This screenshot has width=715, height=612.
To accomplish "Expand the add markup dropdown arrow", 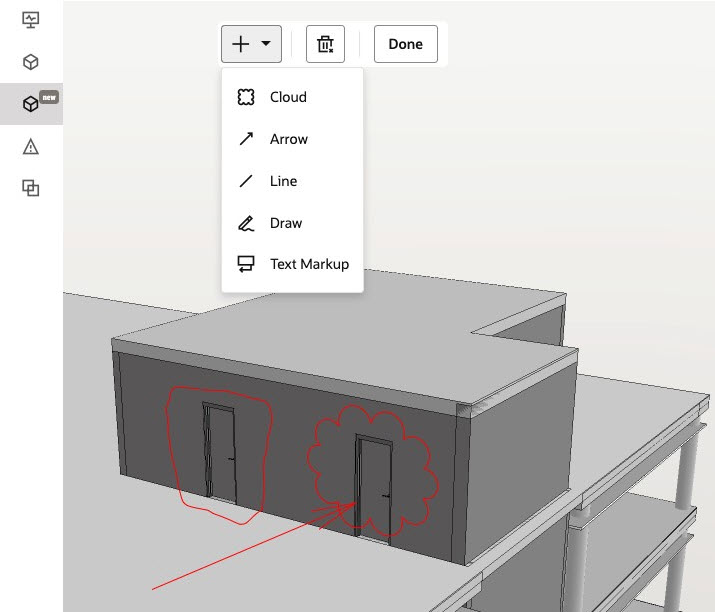I will (266, 44).
